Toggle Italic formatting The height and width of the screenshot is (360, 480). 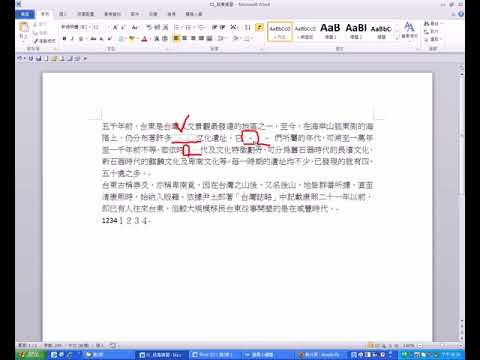[x=72, y=39]
